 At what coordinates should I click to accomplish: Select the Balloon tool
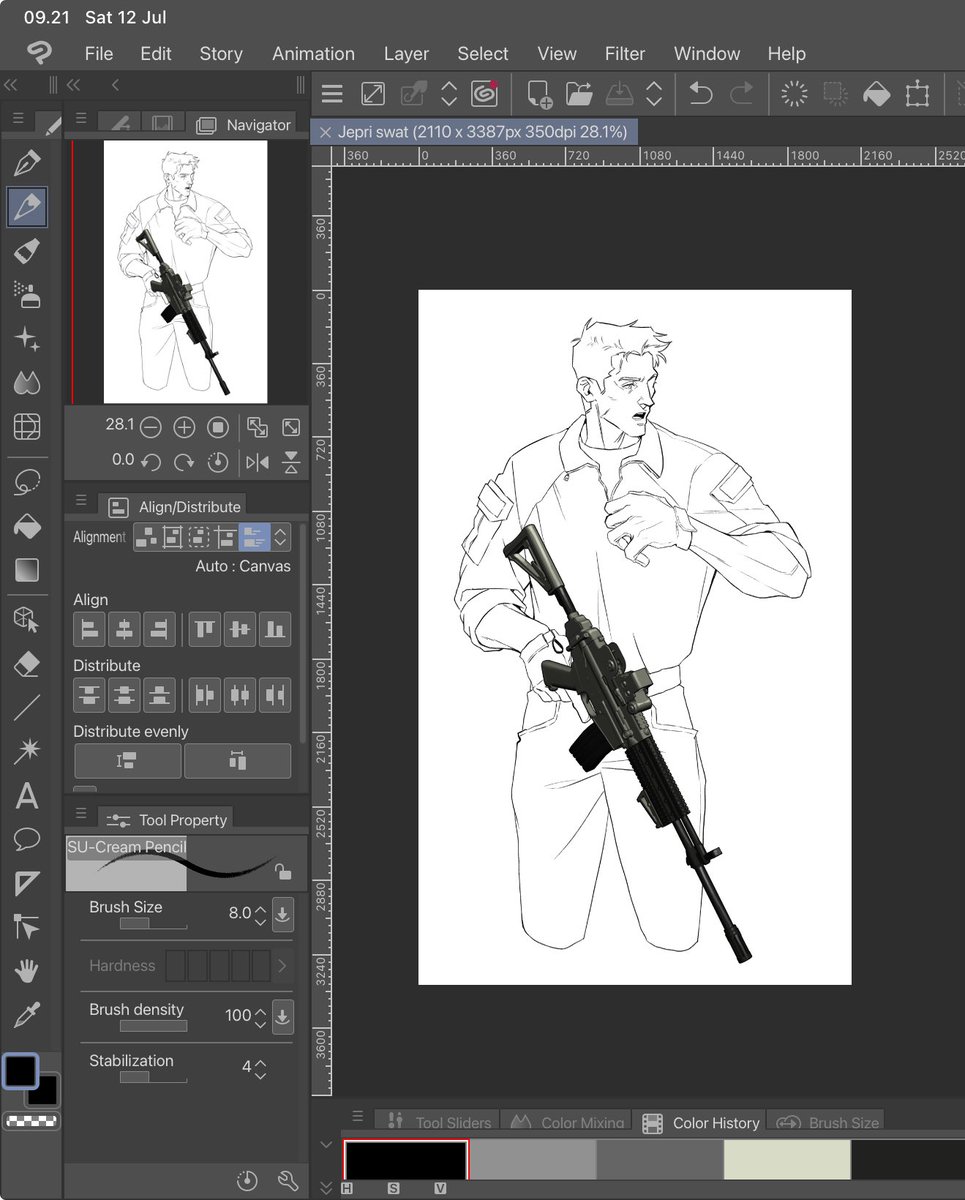pos(27,839)
